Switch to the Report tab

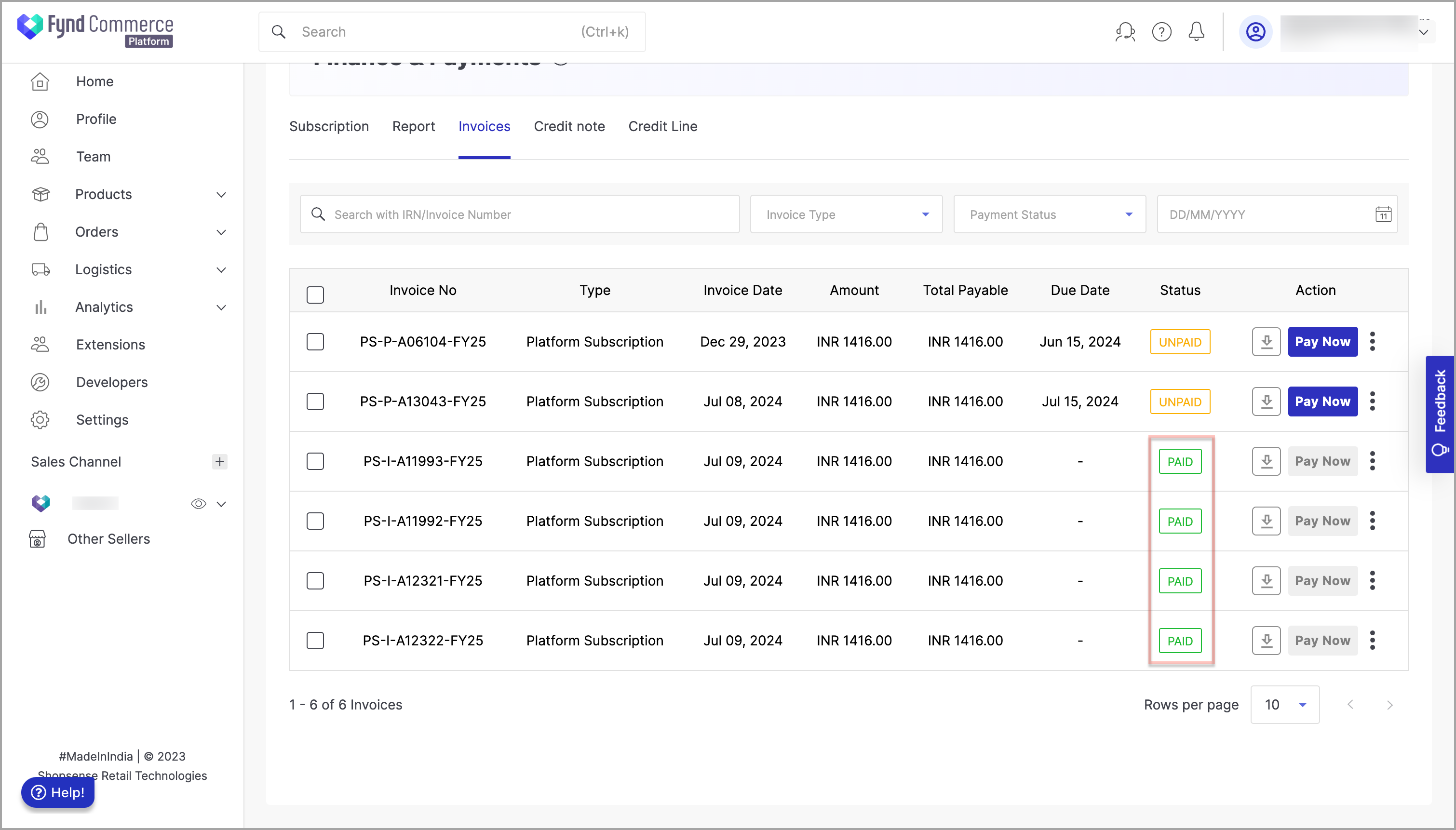pos(413,127)
